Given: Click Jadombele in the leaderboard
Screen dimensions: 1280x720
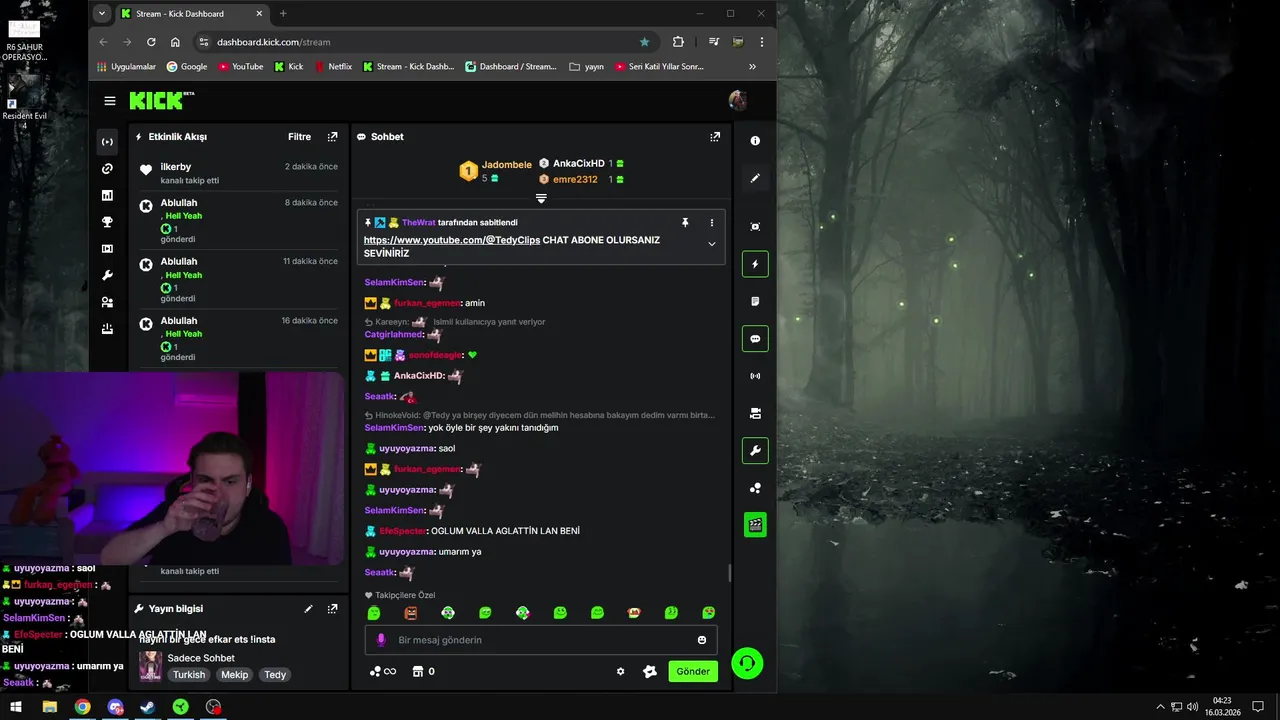Looking at the screenshot, I should coord(507,165).
